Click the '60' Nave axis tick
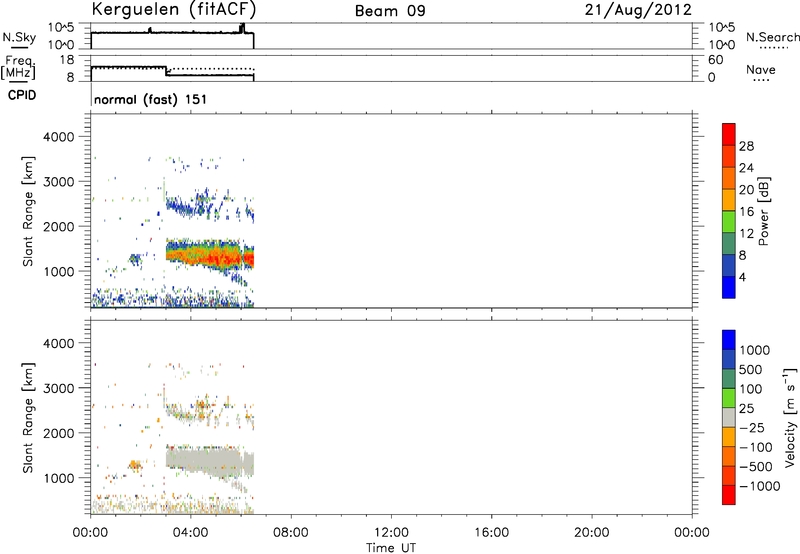This screenshot has height=554, width=800. (715, 60)
